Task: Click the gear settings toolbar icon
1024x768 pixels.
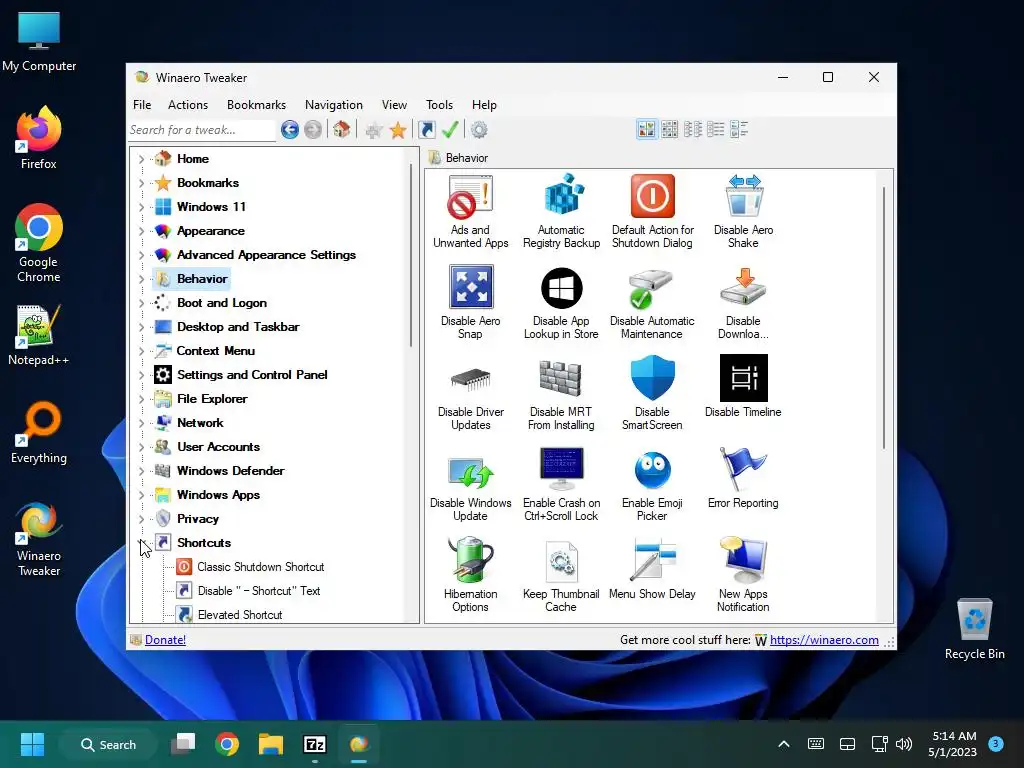Action: click(479, 130)
